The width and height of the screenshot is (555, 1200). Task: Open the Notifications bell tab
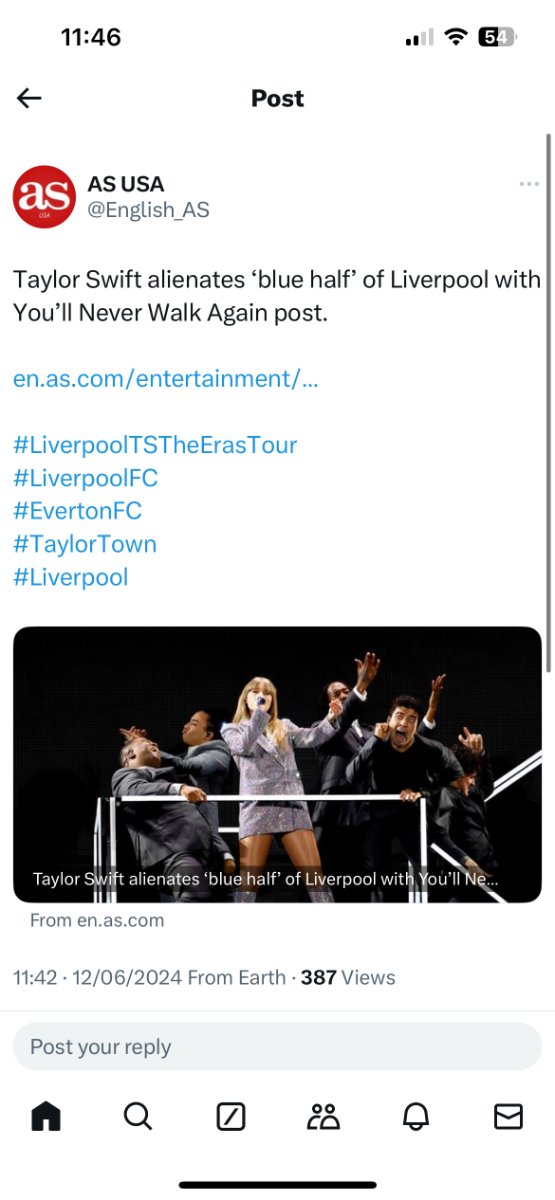(416, 1116)
